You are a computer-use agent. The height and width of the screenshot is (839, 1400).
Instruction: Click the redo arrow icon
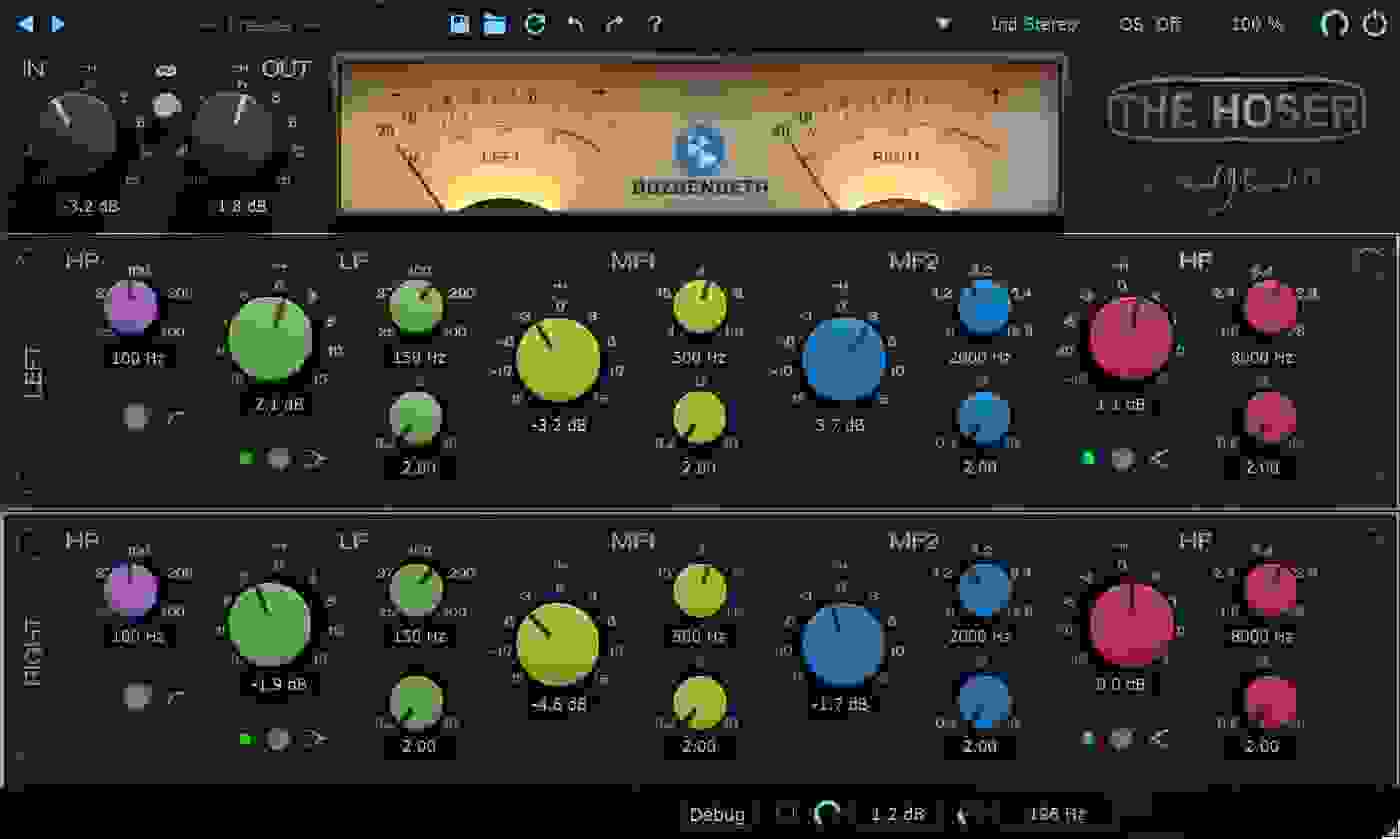(614, 23)
